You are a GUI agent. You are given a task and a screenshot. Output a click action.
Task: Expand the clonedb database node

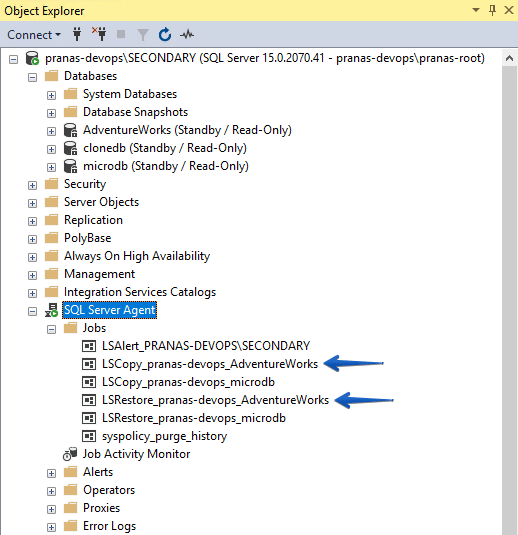(x=52, y=149)
